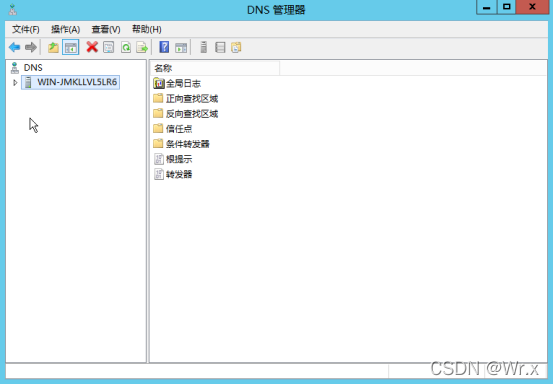Click the Forward arrow toolbar icon

pos(31,47)
